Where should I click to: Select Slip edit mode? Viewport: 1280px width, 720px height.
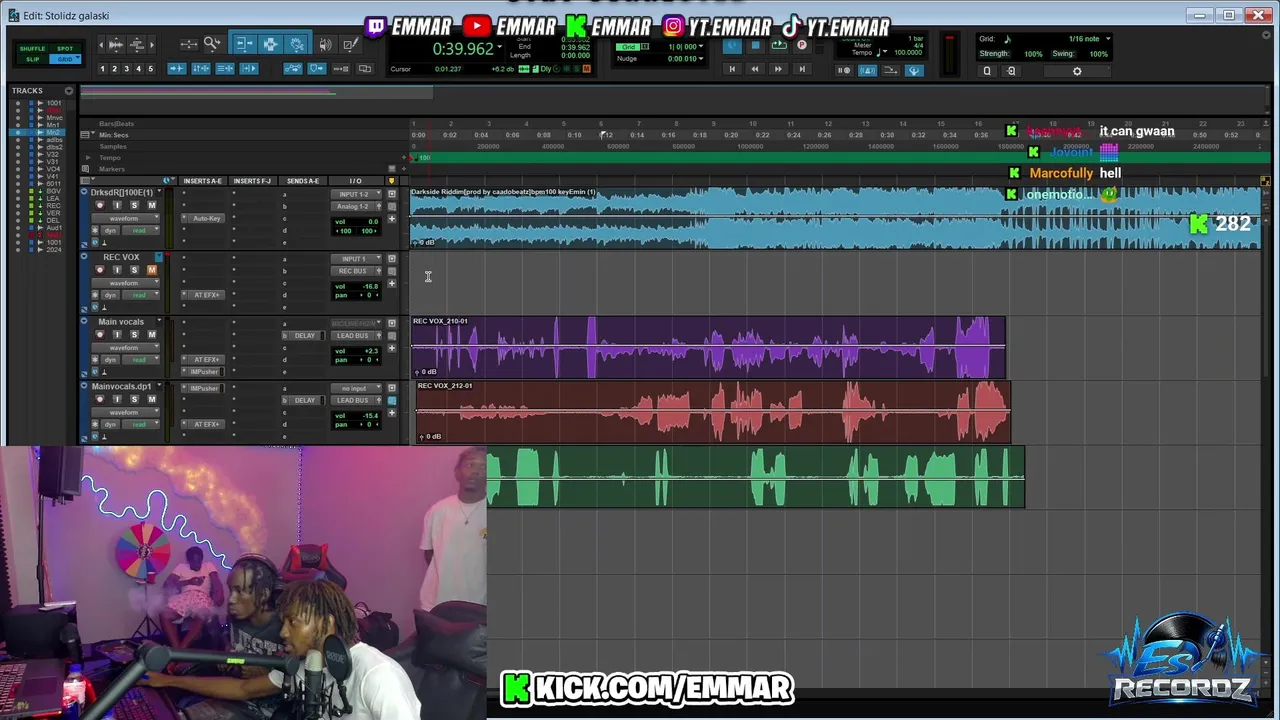click(32, 59)
